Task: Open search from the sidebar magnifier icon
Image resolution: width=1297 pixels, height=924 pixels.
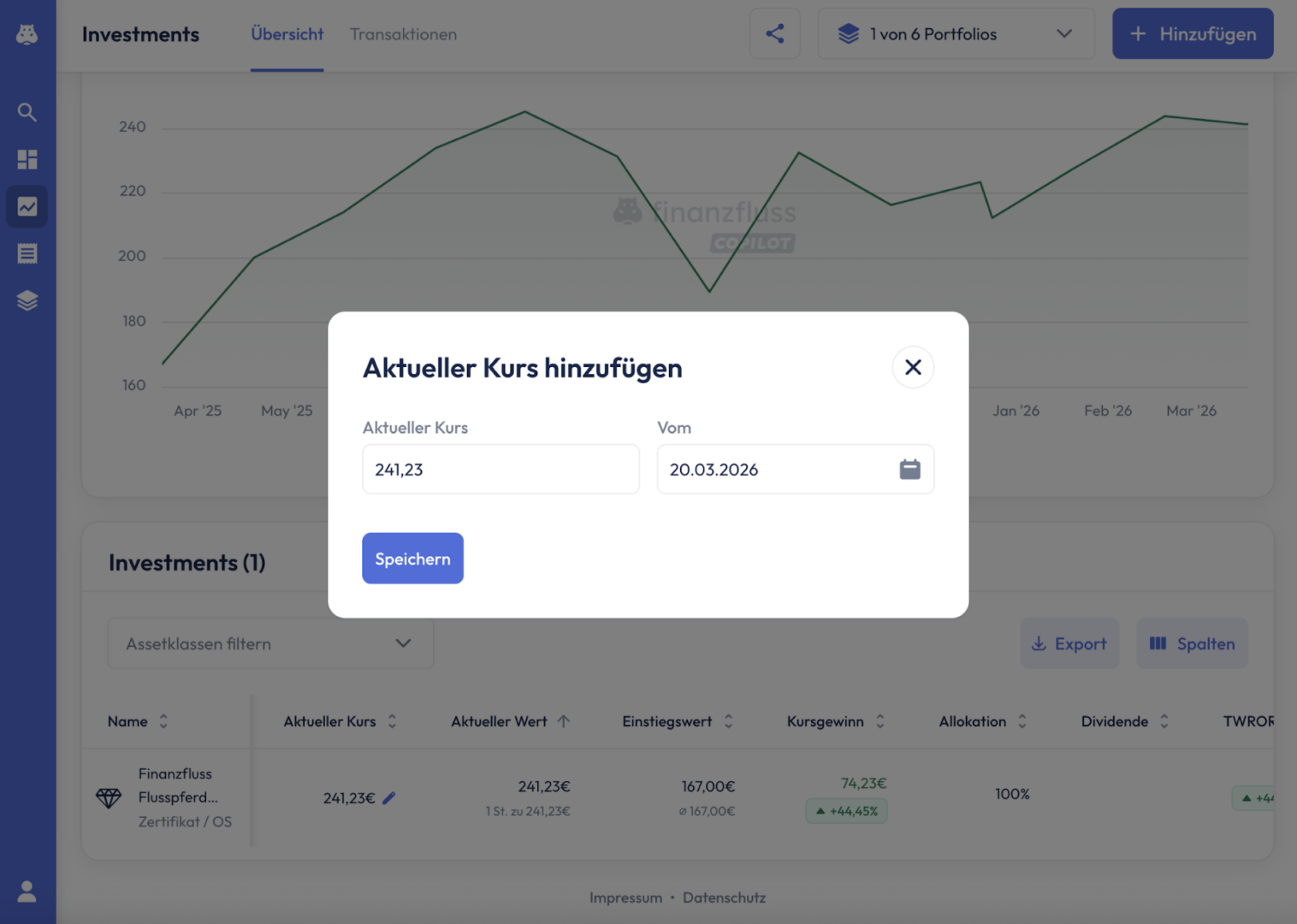Action: coord(27,112)
